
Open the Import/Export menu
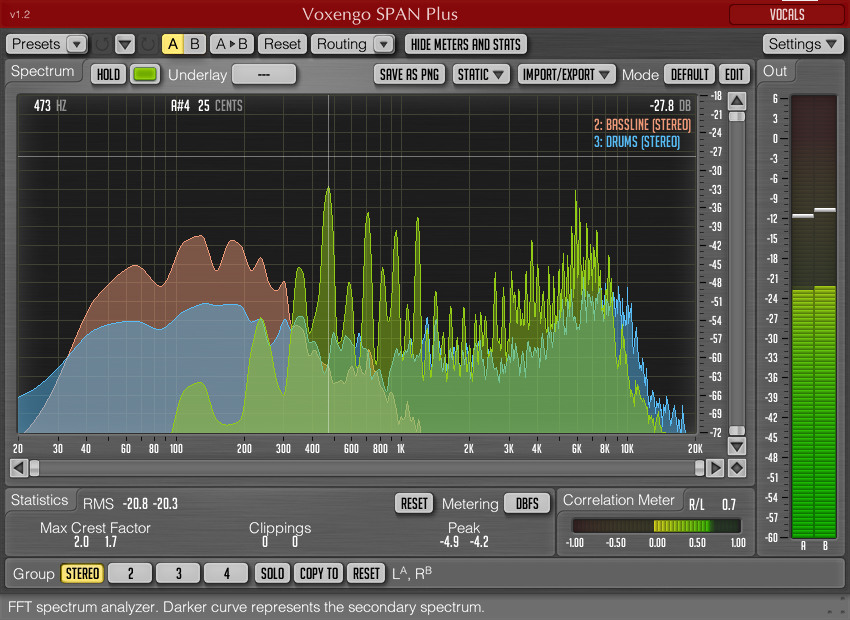pyautogui.click(x=566, y=74)
